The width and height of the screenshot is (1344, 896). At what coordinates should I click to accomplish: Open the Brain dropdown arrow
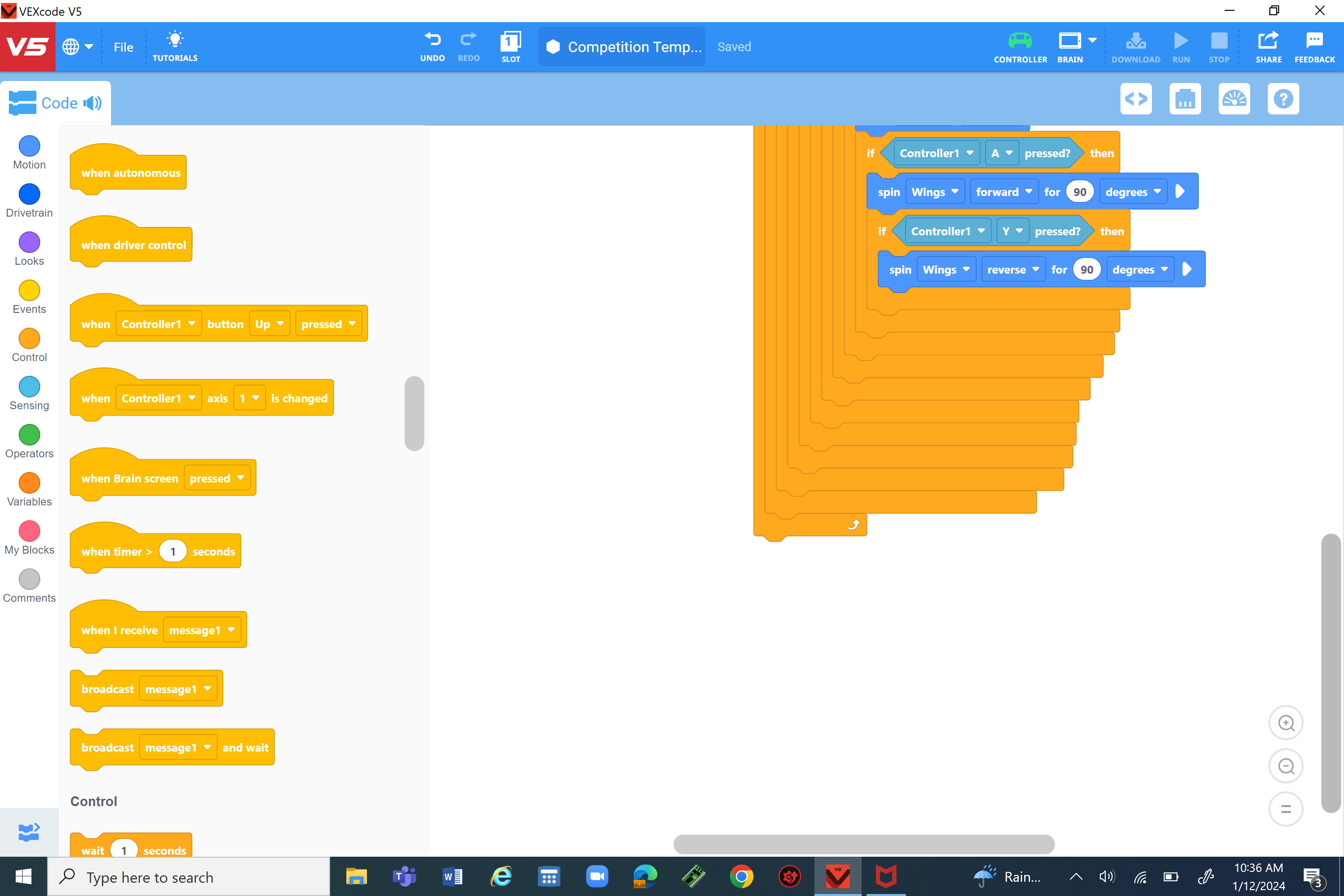1092,41
